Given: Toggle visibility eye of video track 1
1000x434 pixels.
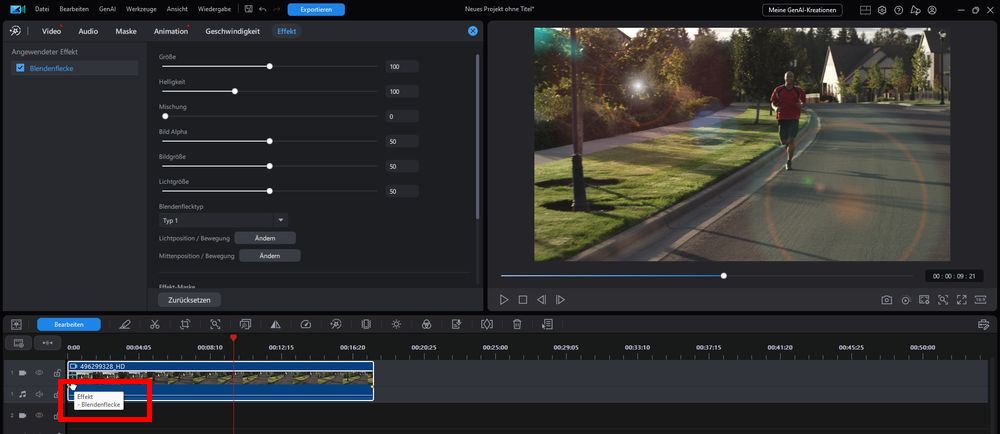Looking at the screenshot, I should click(39, 372).
